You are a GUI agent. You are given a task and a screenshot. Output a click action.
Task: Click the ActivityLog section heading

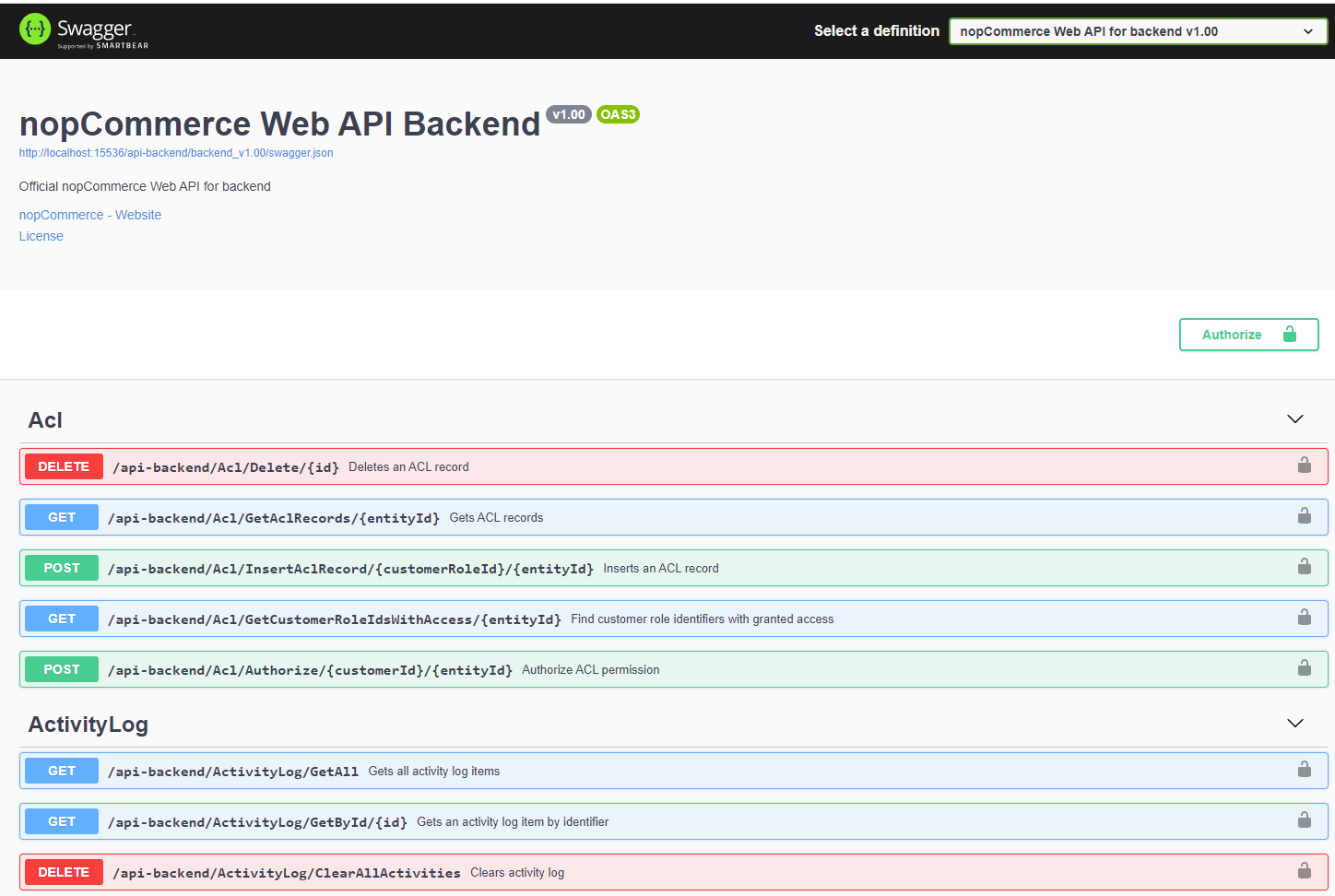coord(89,725)
